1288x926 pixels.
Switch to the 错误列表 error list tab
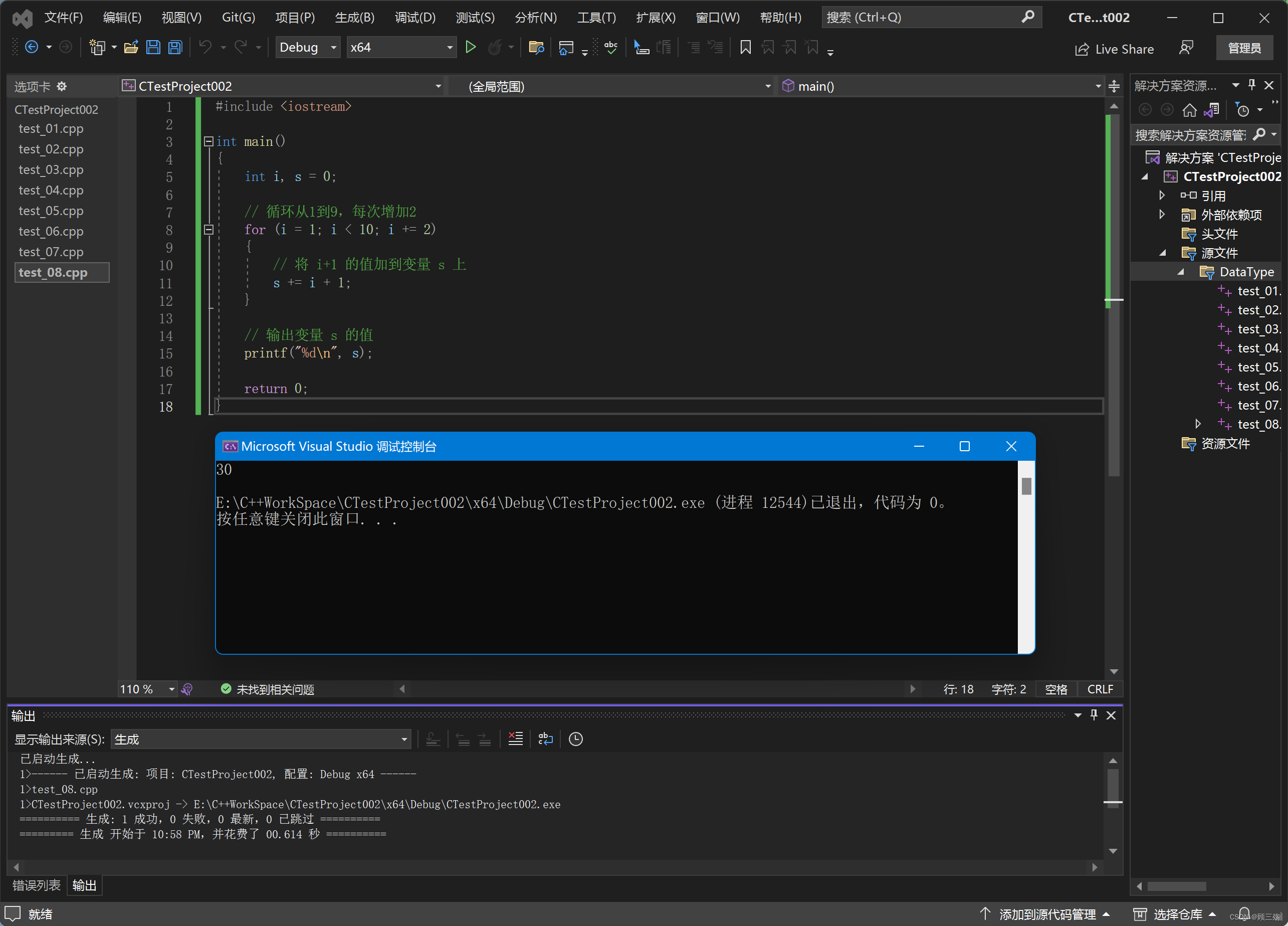pyautogui.click(x=37, y=885)
